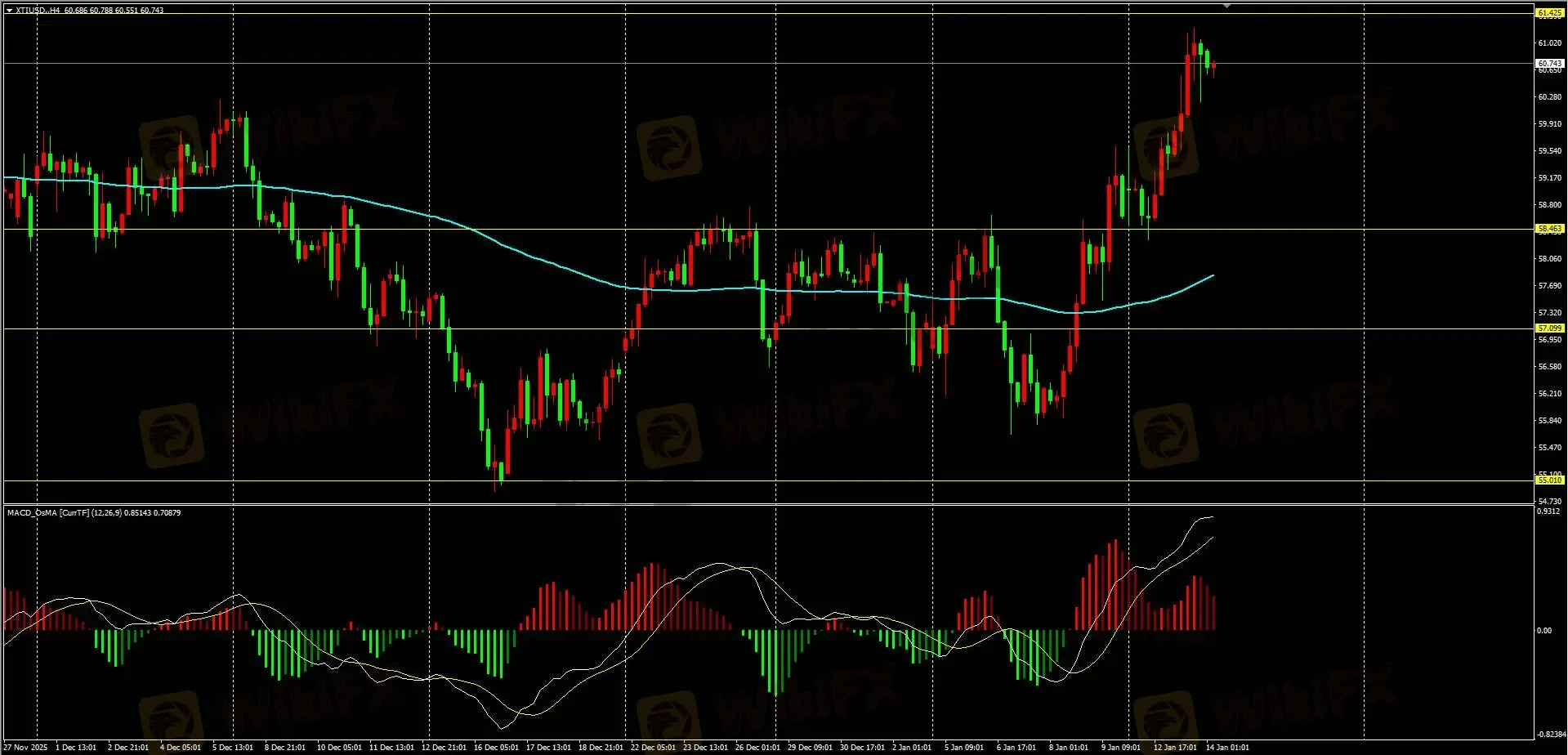Click the 18 Dec 21:01 time label

[x=601, y=748]
